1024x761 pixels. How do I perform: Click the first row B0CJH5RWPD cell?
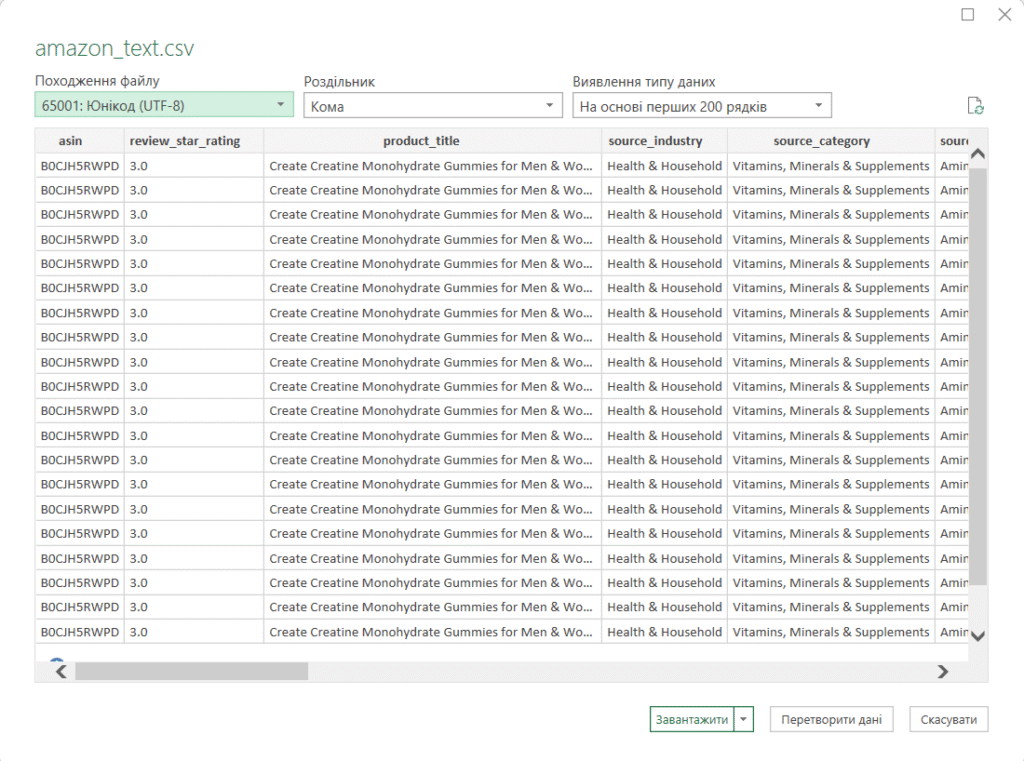[x=80, y=166]
